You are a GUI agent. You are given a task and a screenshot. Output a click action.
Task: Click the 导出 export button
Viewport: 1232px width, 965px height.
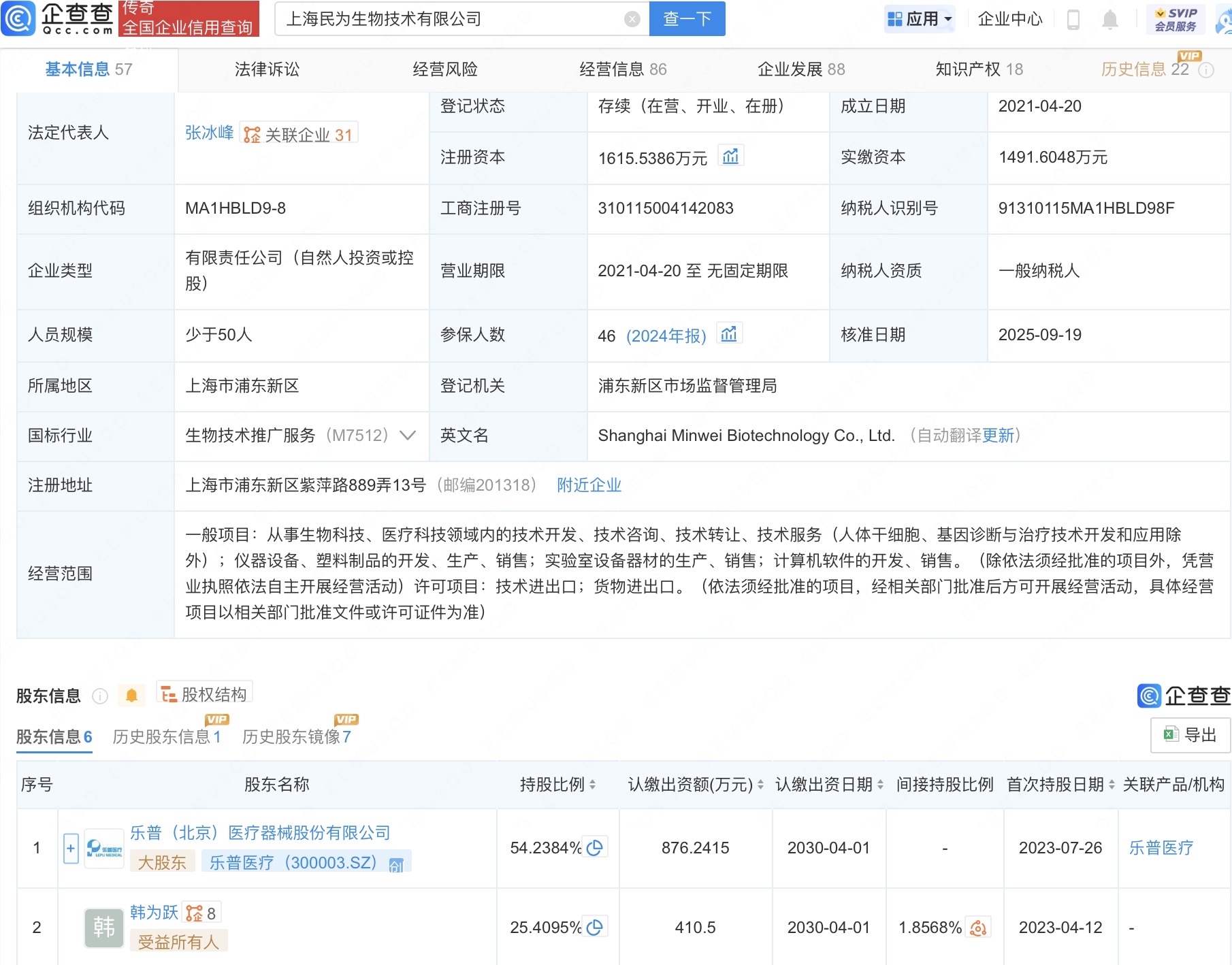[x=1190, y=735]
